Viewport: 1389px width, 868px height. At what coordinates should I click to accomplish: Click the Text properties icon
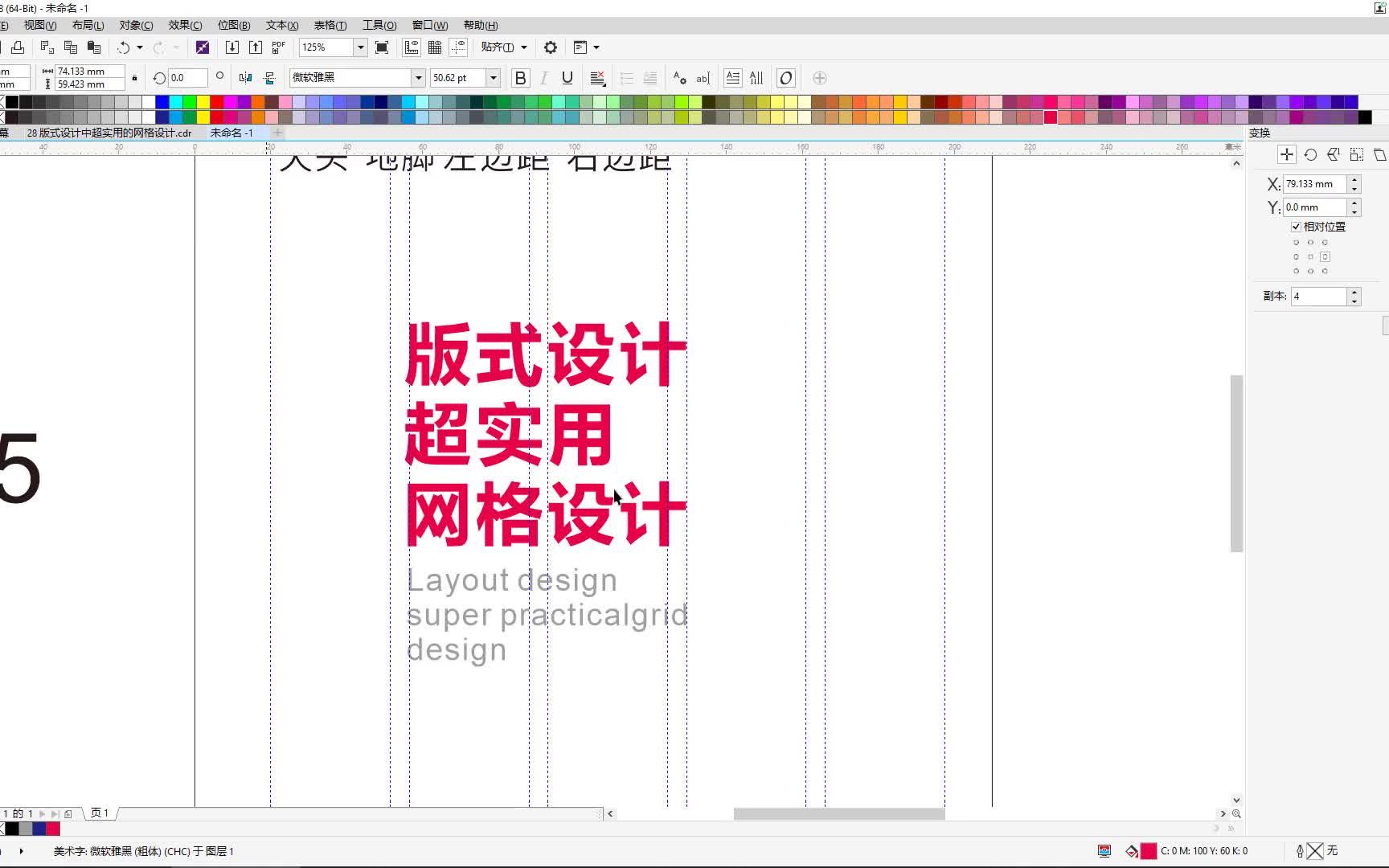pos(679,78)
